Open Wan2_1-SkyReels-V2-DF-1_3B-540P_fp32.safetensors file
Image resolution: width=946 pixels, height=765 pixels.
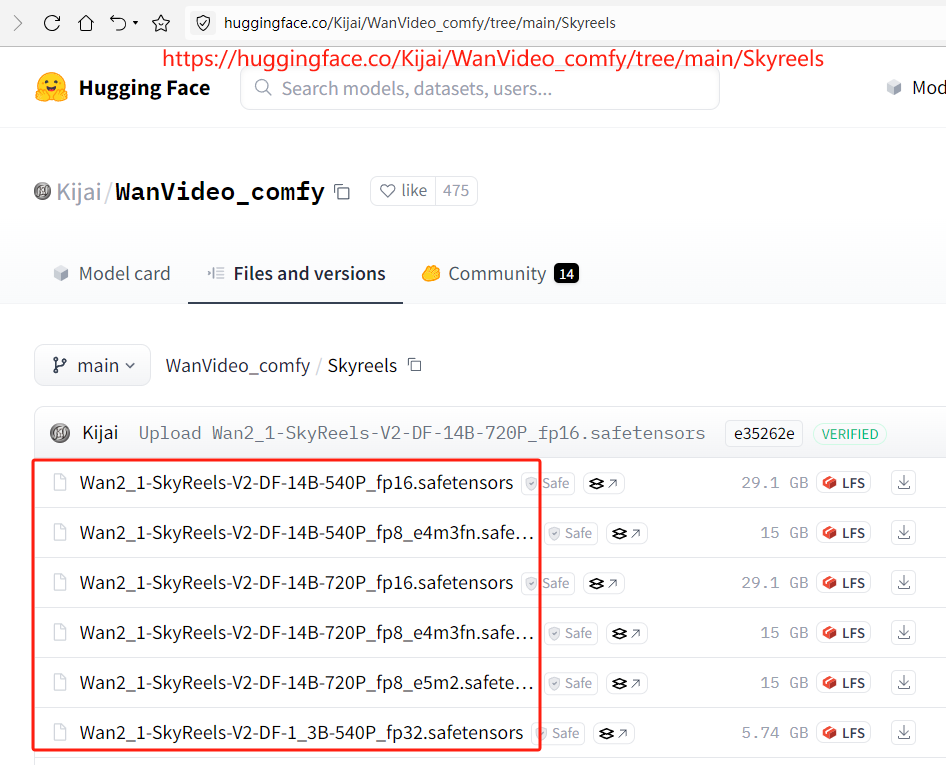[301, 733]
